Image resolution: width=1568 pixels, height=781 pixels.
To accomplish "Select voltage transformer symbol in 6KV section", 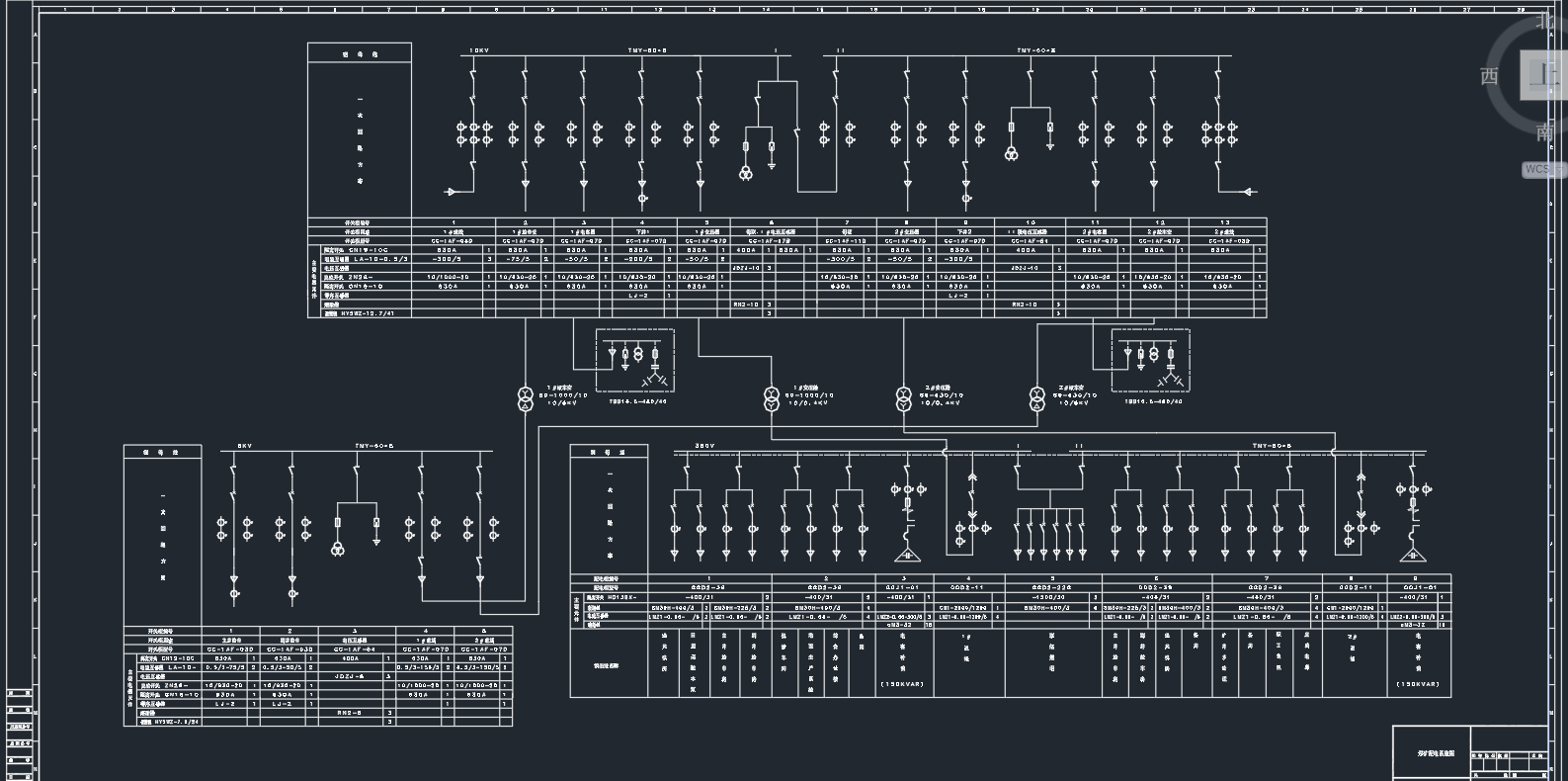I will pos(338,549).
